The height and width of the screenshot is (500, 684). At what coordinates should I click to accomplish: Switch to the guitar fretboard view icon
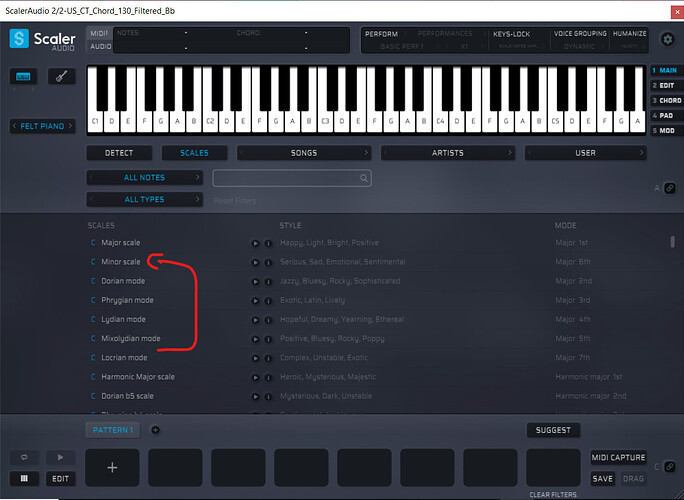[62, 76]
